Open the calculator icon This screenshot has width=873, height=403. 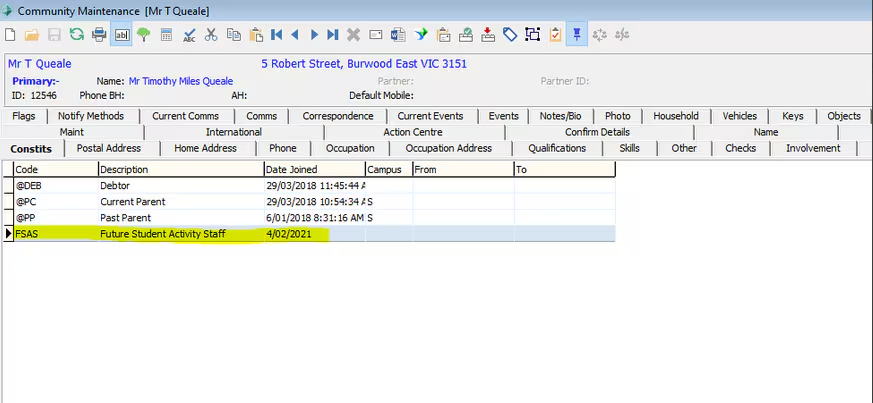coord(166,35)
